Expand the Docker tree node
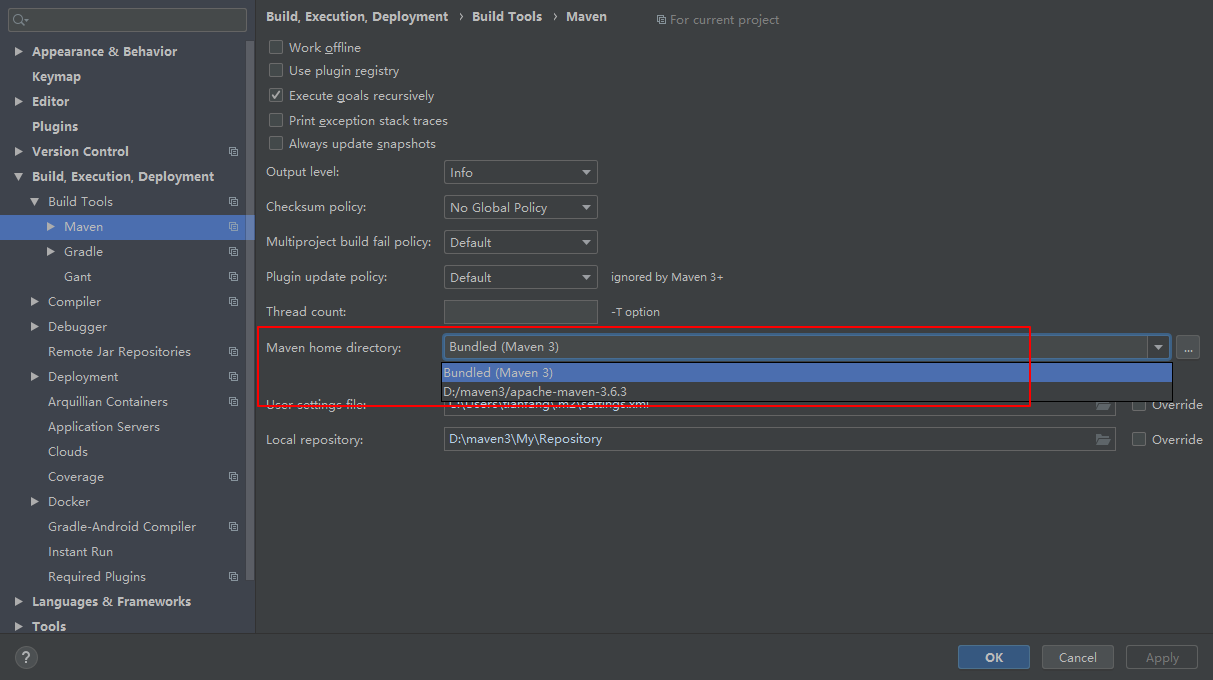This screenshot has width=1213, height=680. pos(35,502)
